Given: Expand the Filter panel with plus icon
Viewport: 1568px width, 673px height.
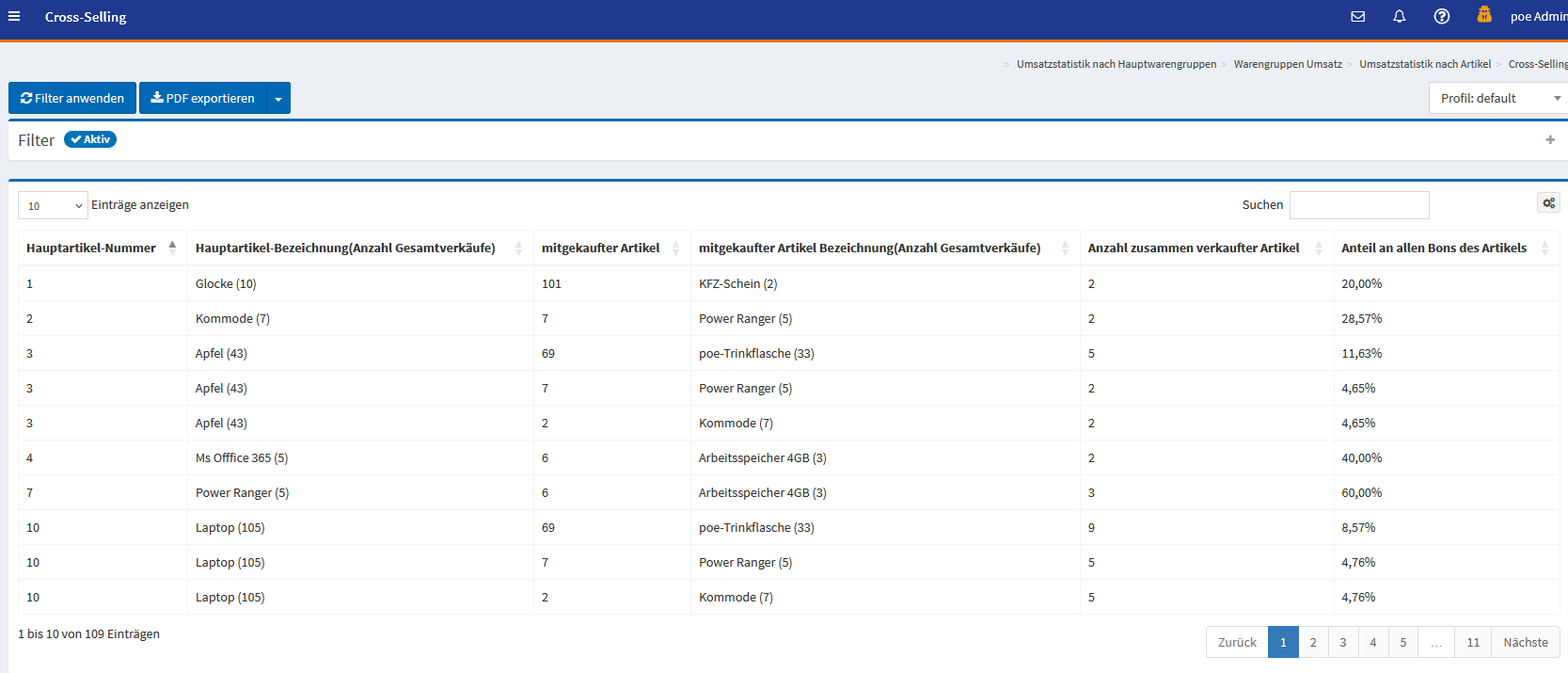Looking at the screenshot, I should pos(1550,140).
